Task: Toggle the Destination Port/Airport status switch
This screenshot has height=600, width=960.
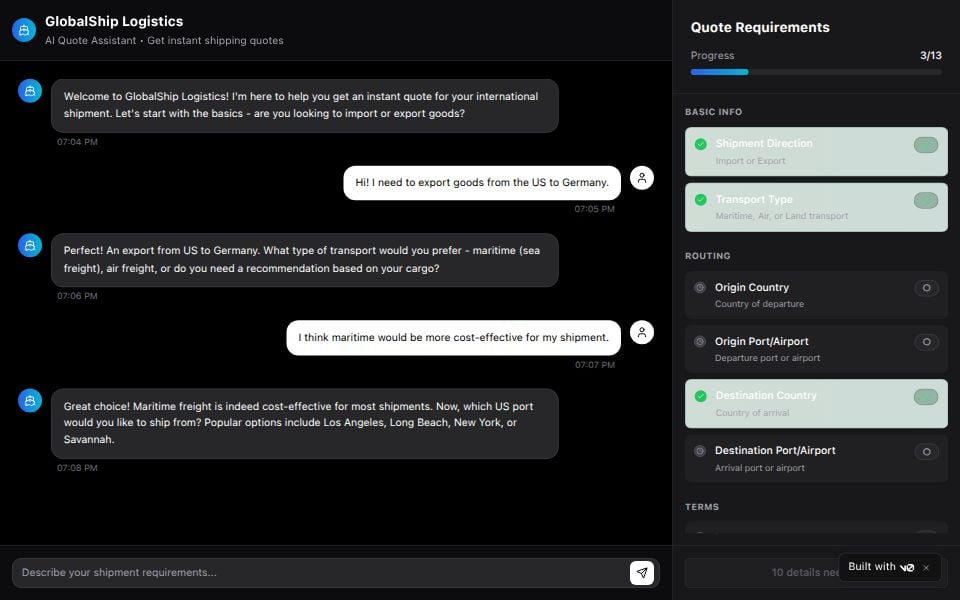Action: (x=926, y=451)
